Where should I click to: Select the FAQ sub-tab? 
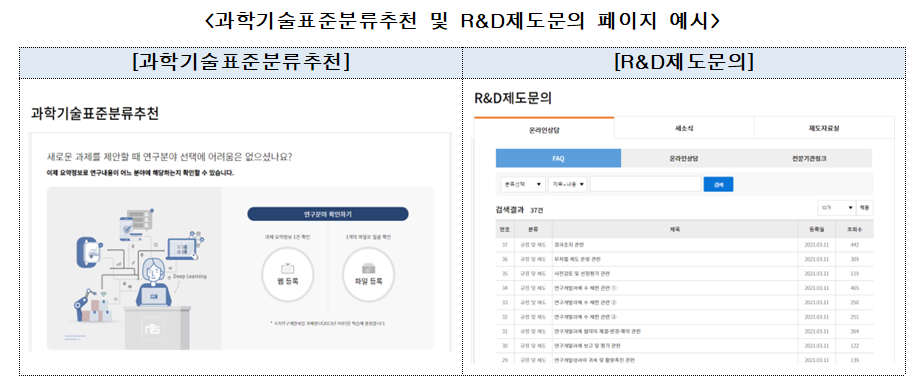[x=558, y=158]
